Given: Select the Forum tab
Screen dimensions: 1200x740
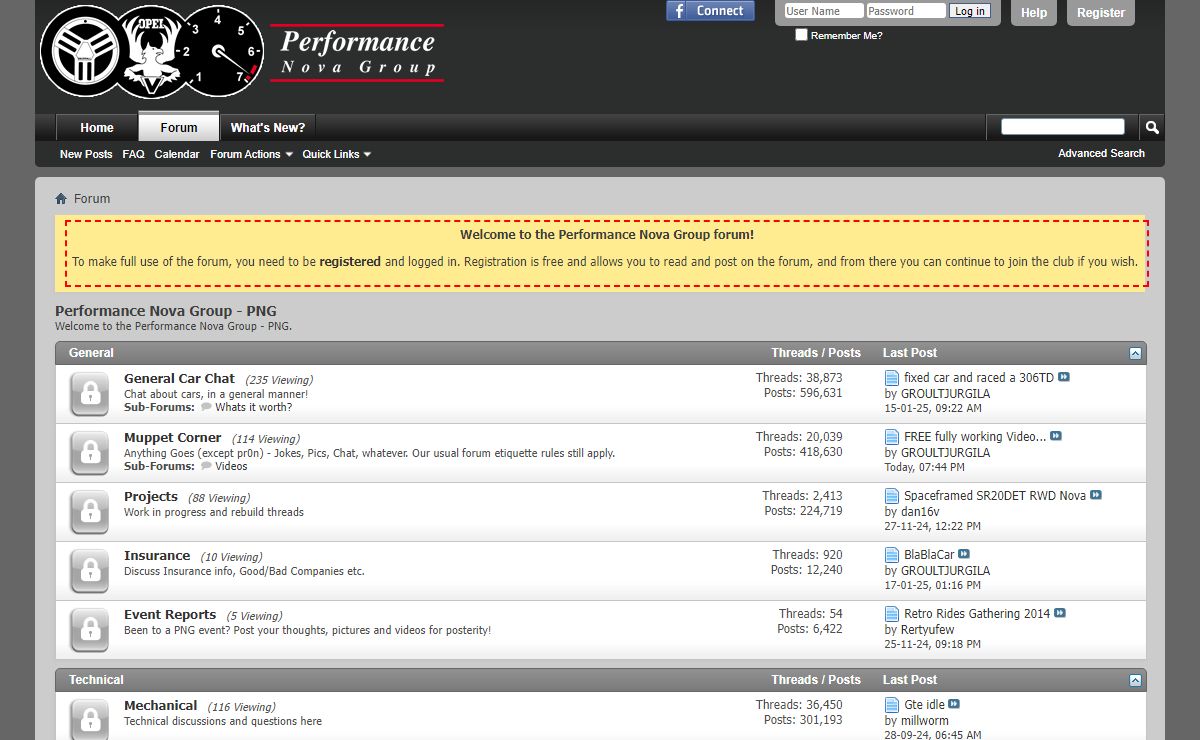Looking at the screenshot, I should (x=179, y=127).
